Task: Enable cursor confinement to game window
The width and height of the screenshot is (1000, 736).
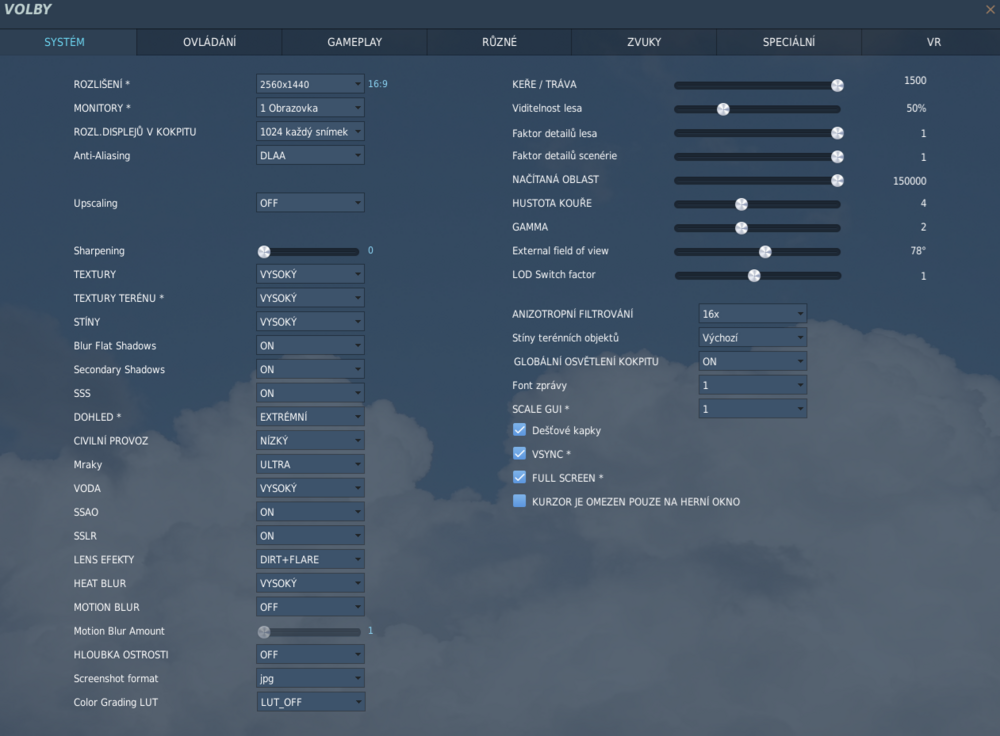Action: (519, 501)
